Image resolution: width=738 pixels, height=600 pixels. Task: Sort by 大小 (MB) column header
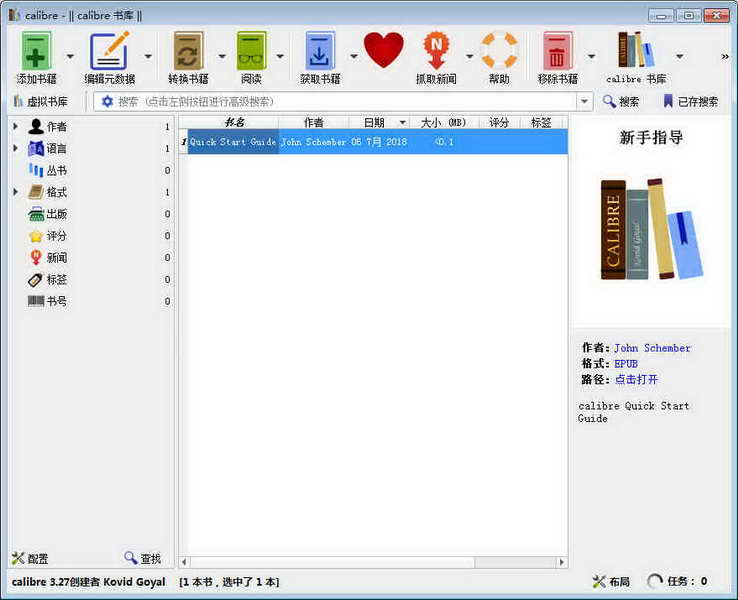(444, 122)
